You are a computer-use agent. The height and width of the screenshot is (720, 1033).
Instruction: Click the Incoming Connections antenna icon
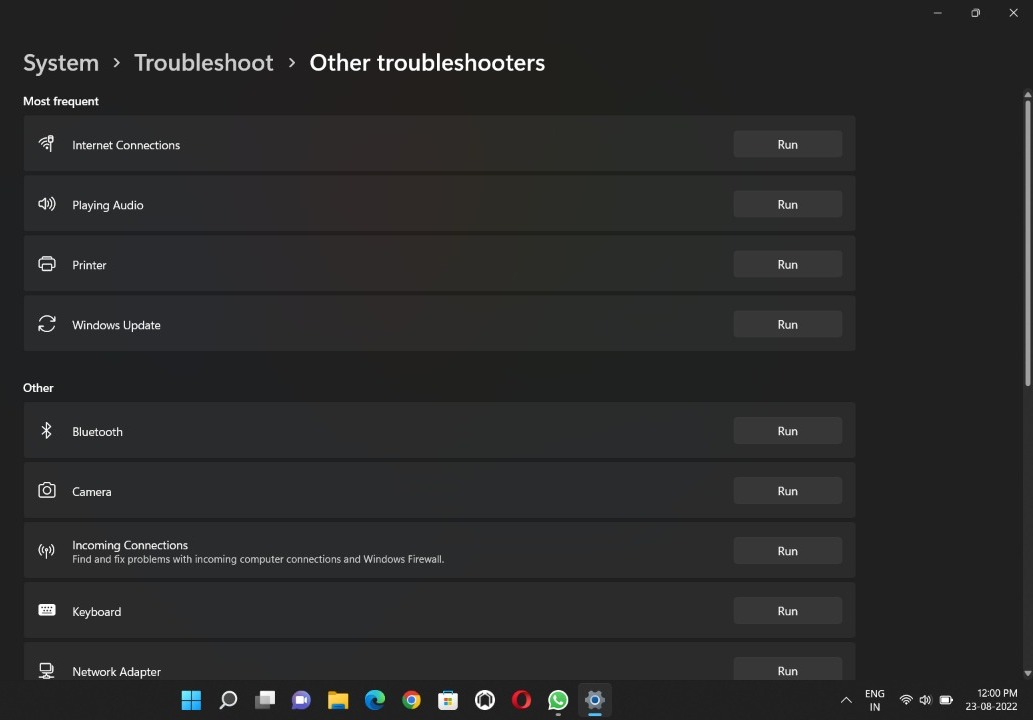[47, 551]
